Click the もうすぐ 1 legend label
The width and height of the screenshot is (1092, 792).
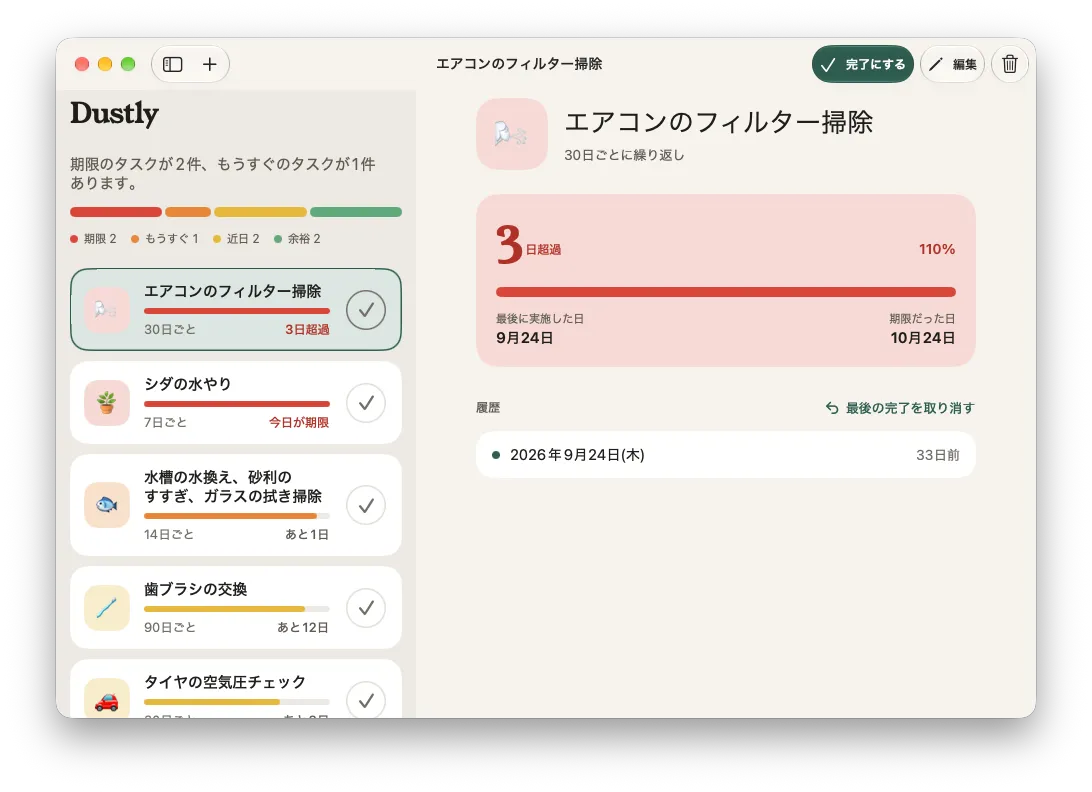point(165,239)
